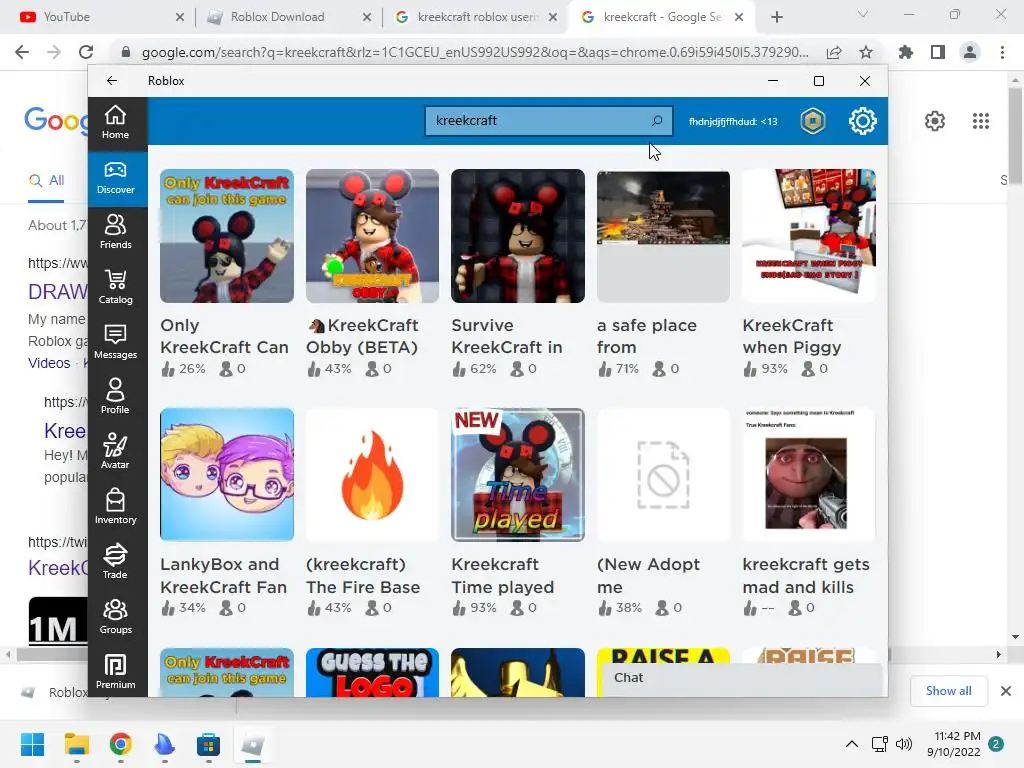Click the username fhdnjdjfjffhdud: <13
This screenshot has height=768, width=1024.
click(733, 121)
